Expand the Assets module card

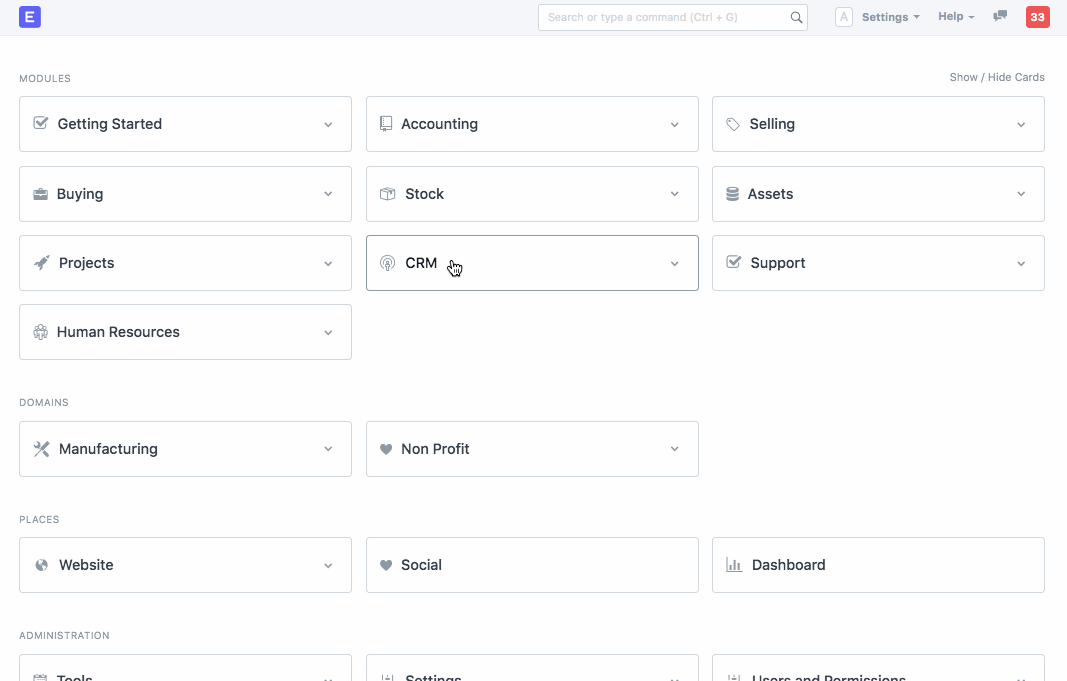coord(1020,193)
